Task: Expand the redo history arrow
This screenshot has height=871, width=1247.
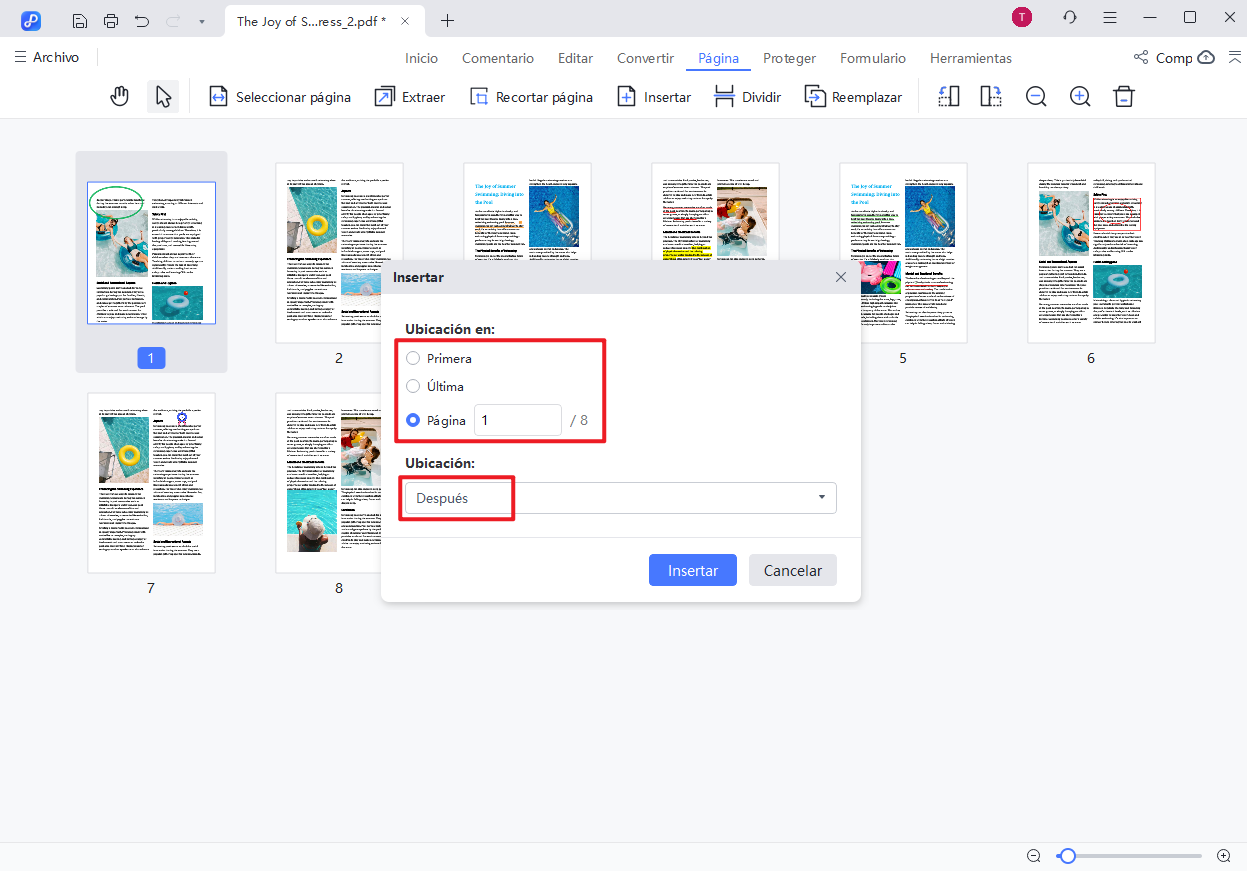Action: (x=201, y=20)
